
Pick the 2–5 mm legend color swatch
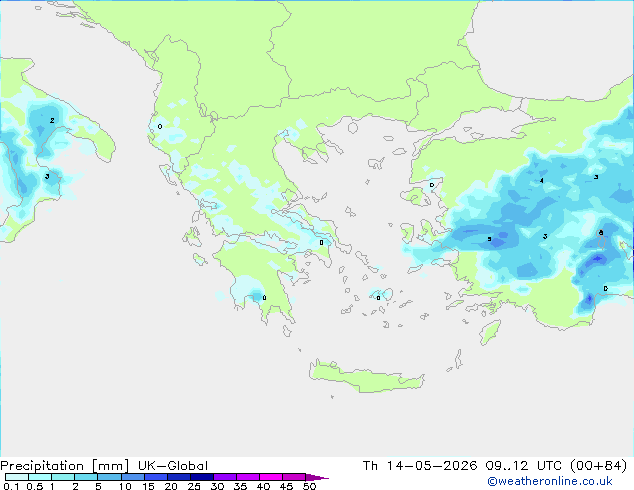tap(86, 477)
